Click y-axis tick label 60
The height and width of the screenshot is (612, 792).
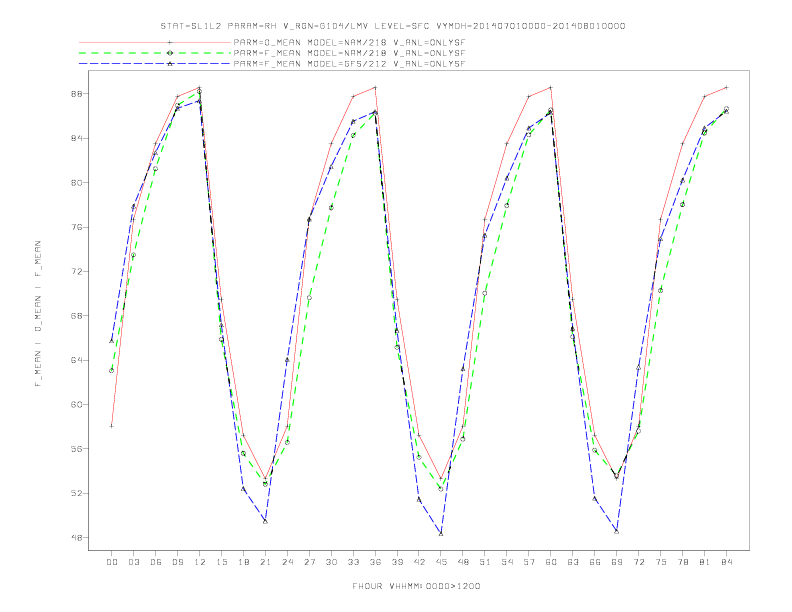tap(76, 404)
